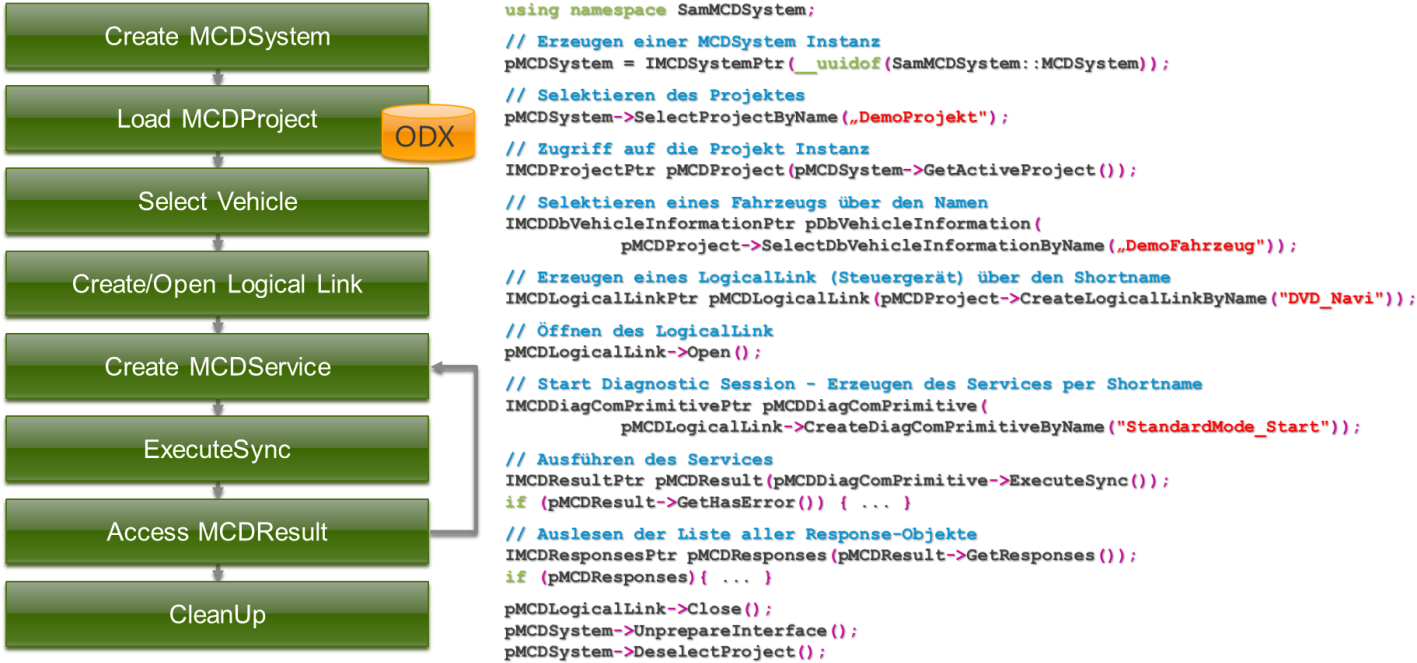Click the gray loop-back arrow pointing to Create MCDService
The height and width of the screenshot is (663, 1417).
[x=466, y=448]
